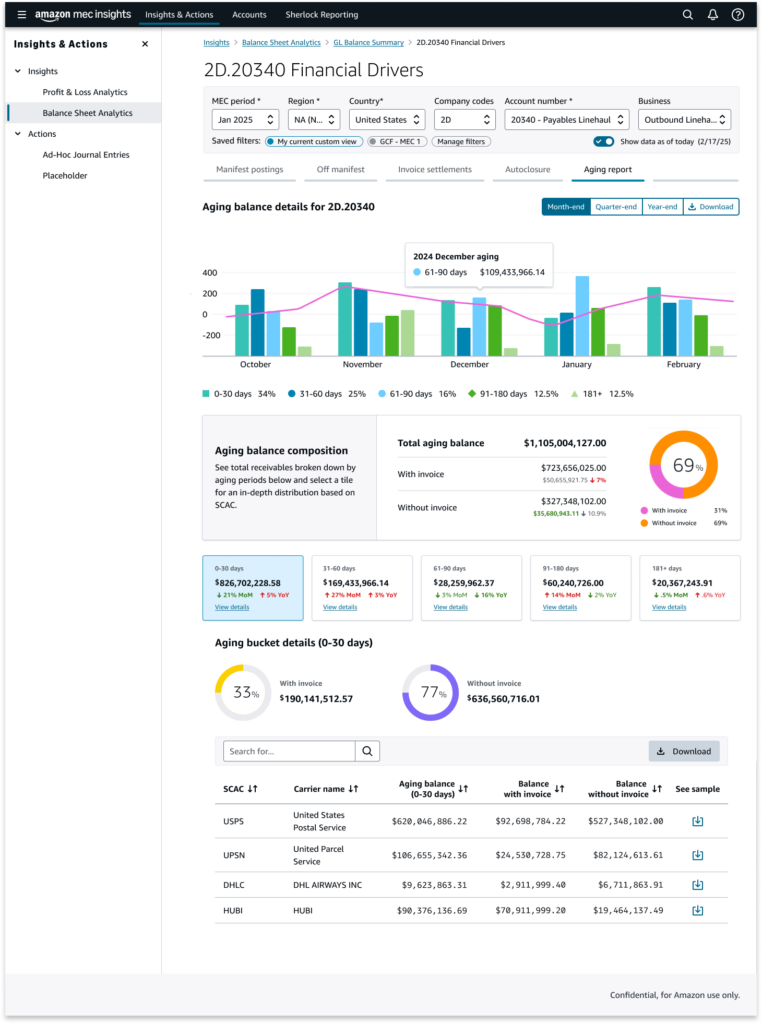Select the 91-180 days tile
The image size is (762, 1024).
[x=580, y=588]
